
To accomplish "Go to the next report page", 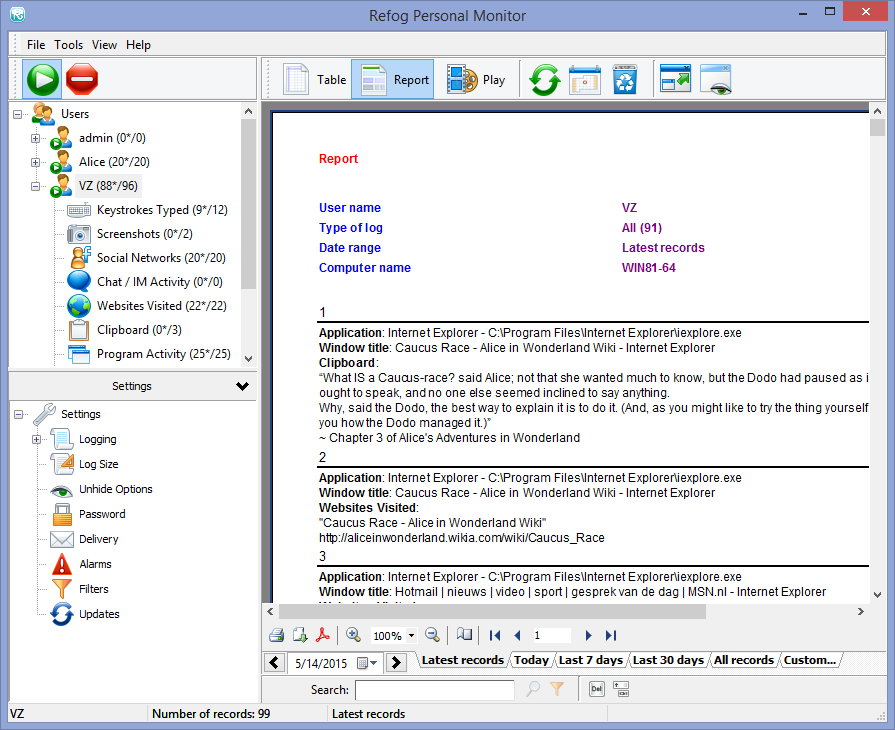I will pos(588,635).
